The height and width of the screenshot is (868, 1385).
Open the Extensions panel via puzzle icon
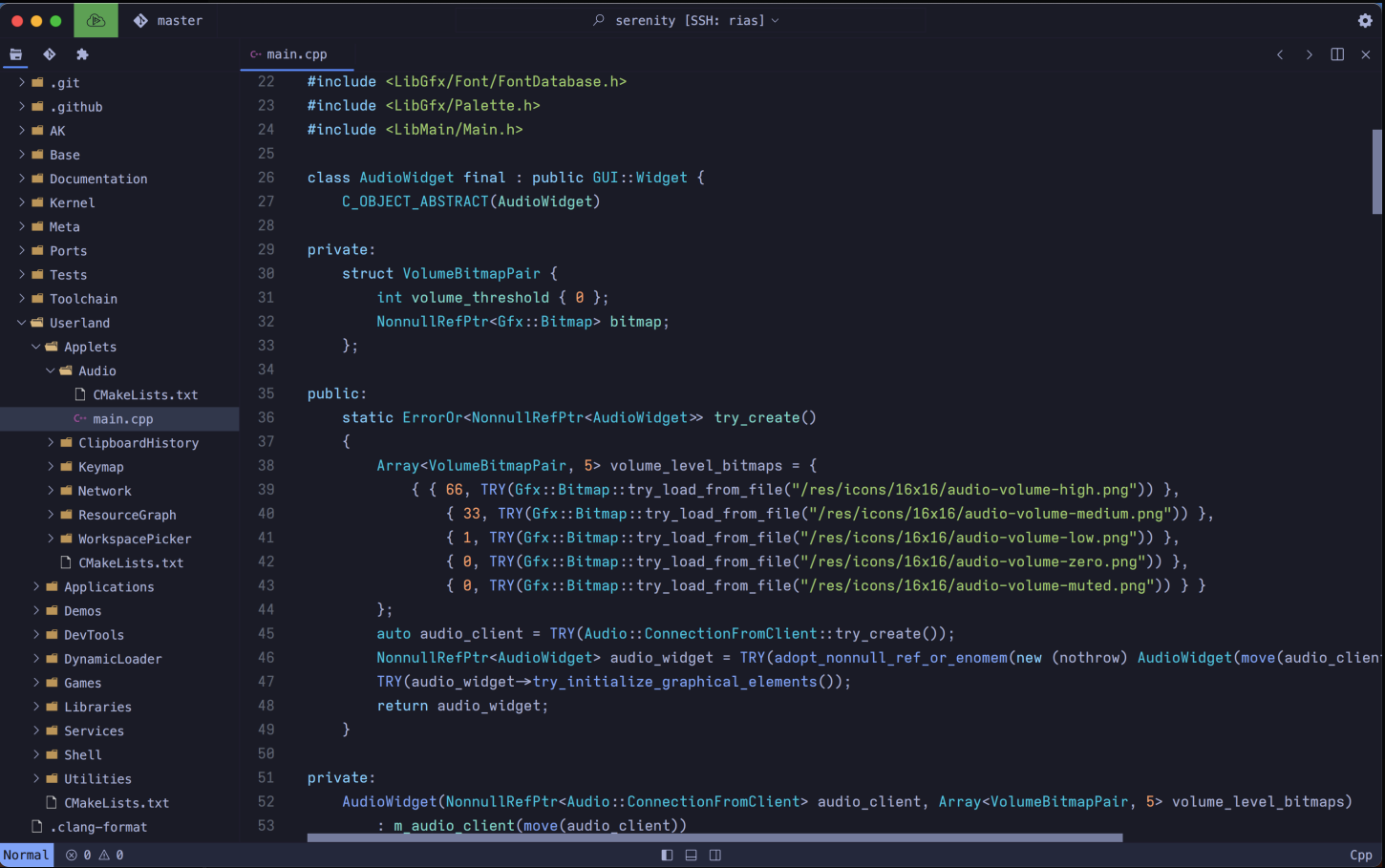pyautogui.click(x=82, y=54)
